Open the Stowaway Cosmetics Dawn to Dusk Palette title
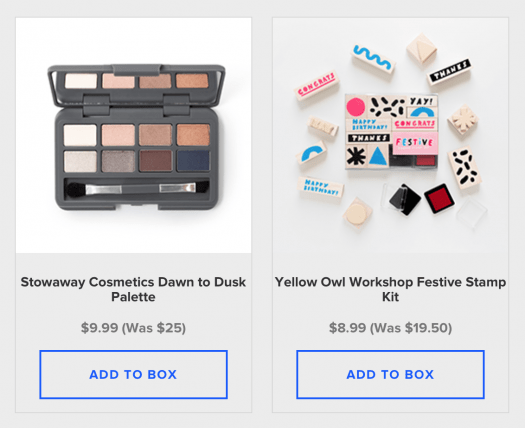The image size is (525, 428). [133, 289]
